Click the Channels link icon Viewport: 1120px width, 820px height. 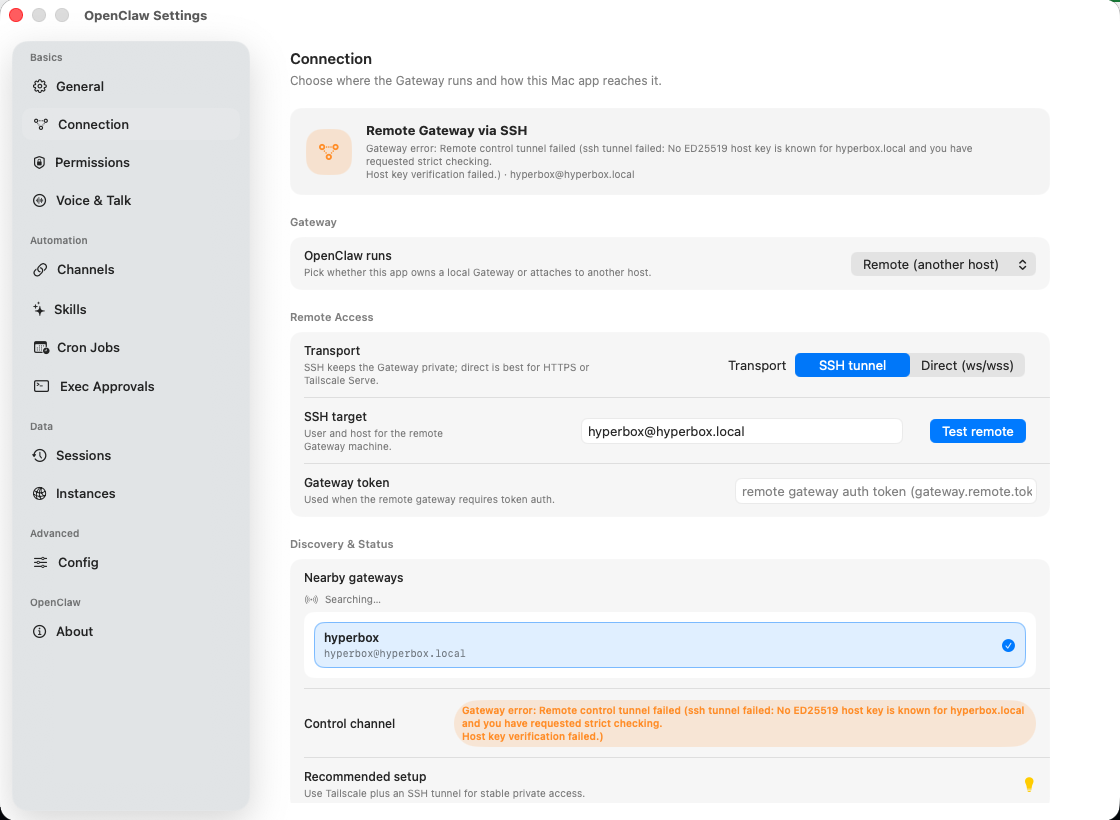[40, 270]
